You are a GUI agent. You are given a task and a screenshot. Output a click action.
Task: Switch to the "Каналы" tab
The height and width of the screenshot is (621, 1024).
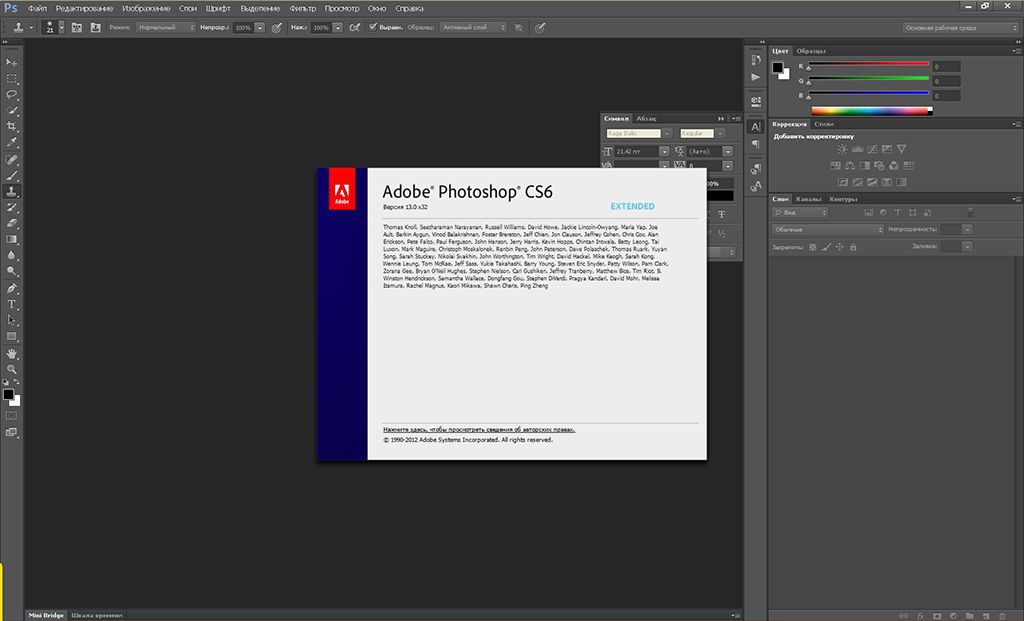tap(808, 199)
